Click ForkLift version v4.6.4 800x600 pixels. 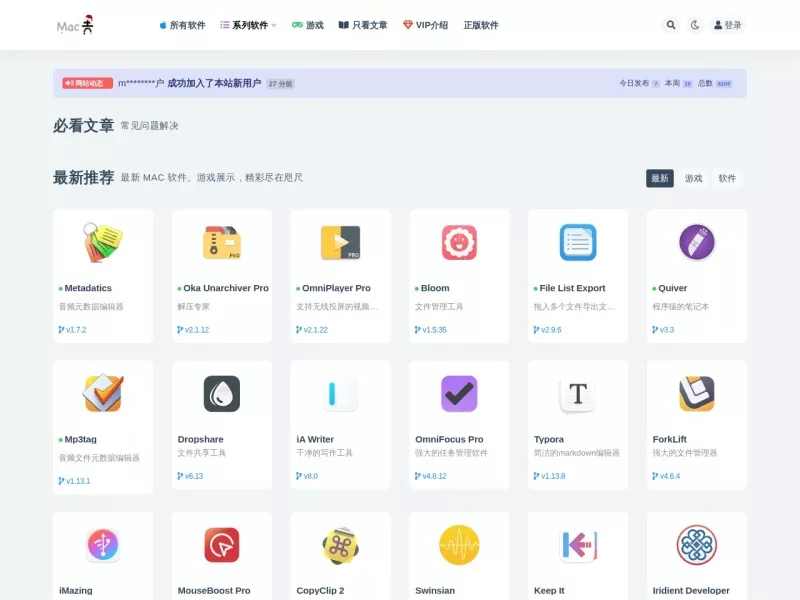[666, 476]
